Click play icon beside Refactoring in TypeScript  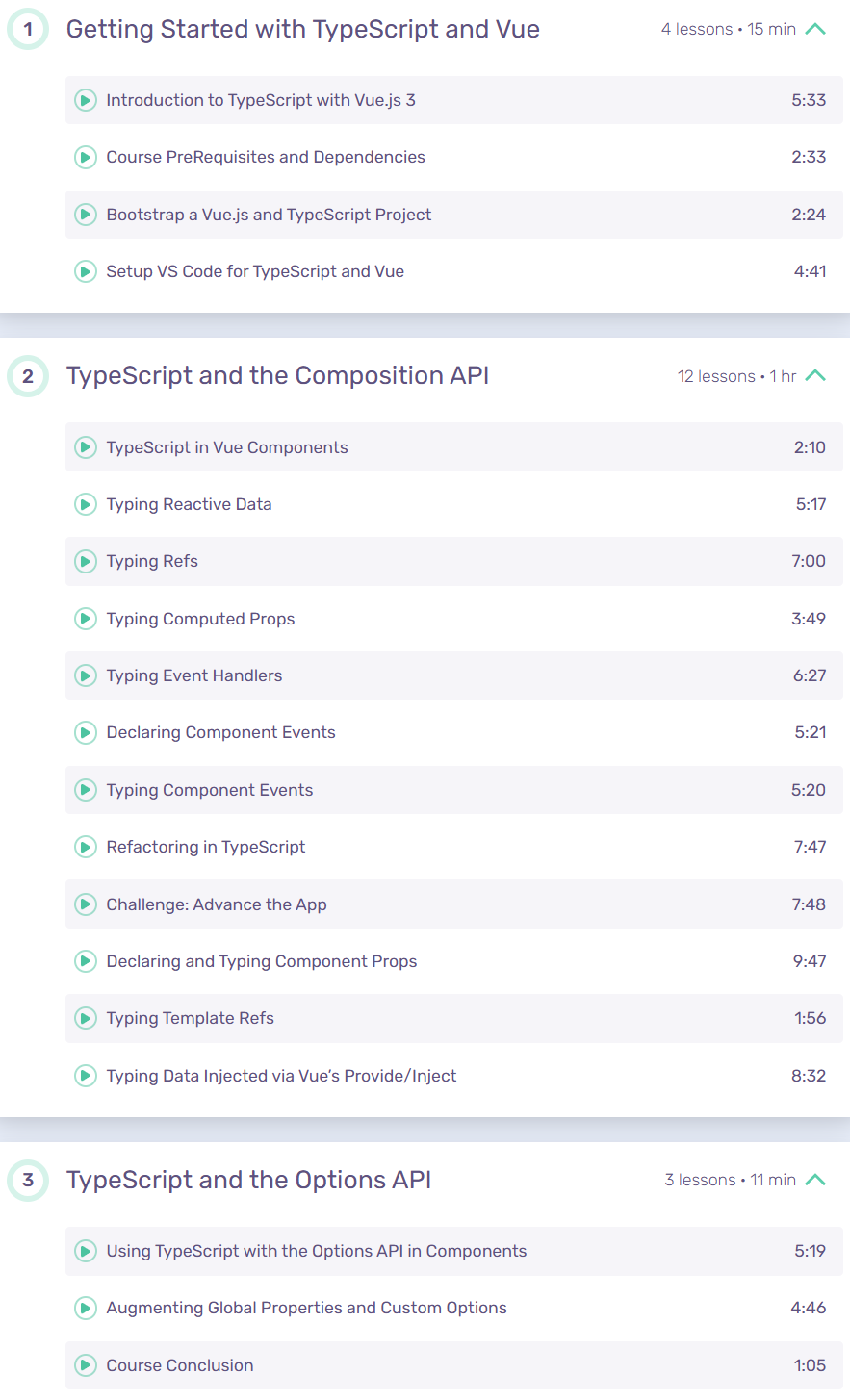click(x=86, y=847)
